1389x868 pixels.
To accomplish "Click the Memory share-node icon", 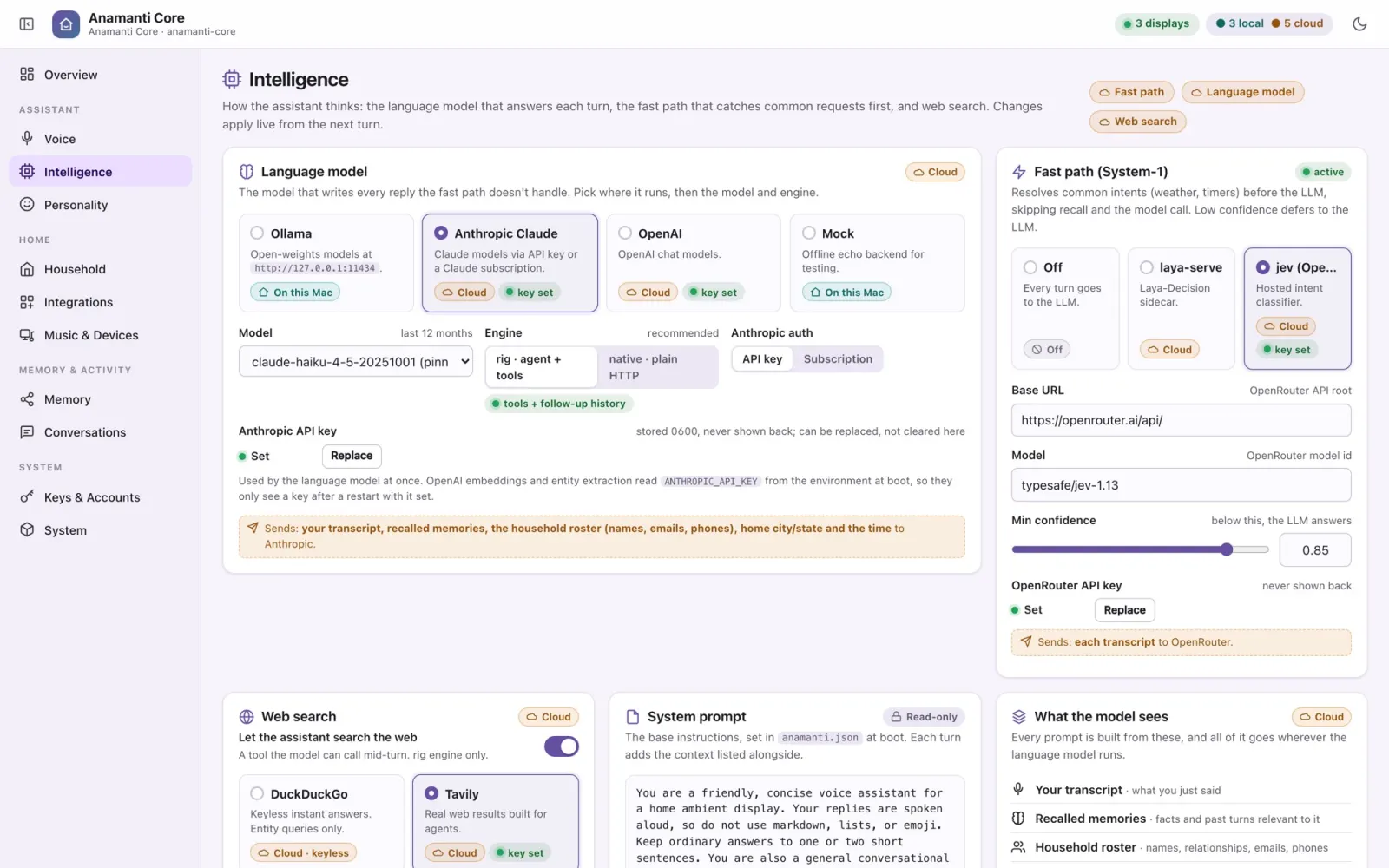I will (x=27, y=399).
